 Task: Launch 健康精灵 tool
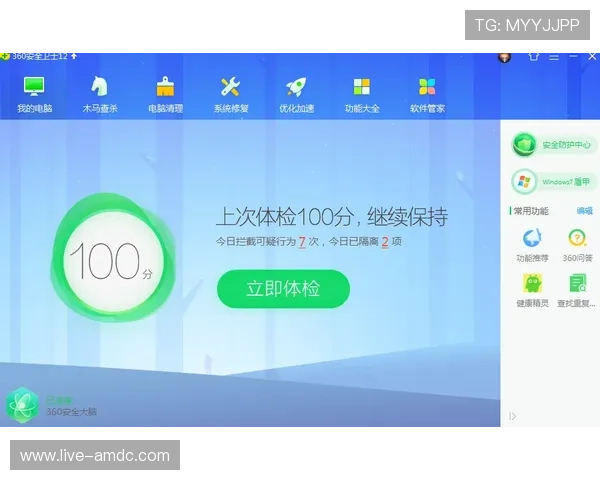[x=532, y=291]
